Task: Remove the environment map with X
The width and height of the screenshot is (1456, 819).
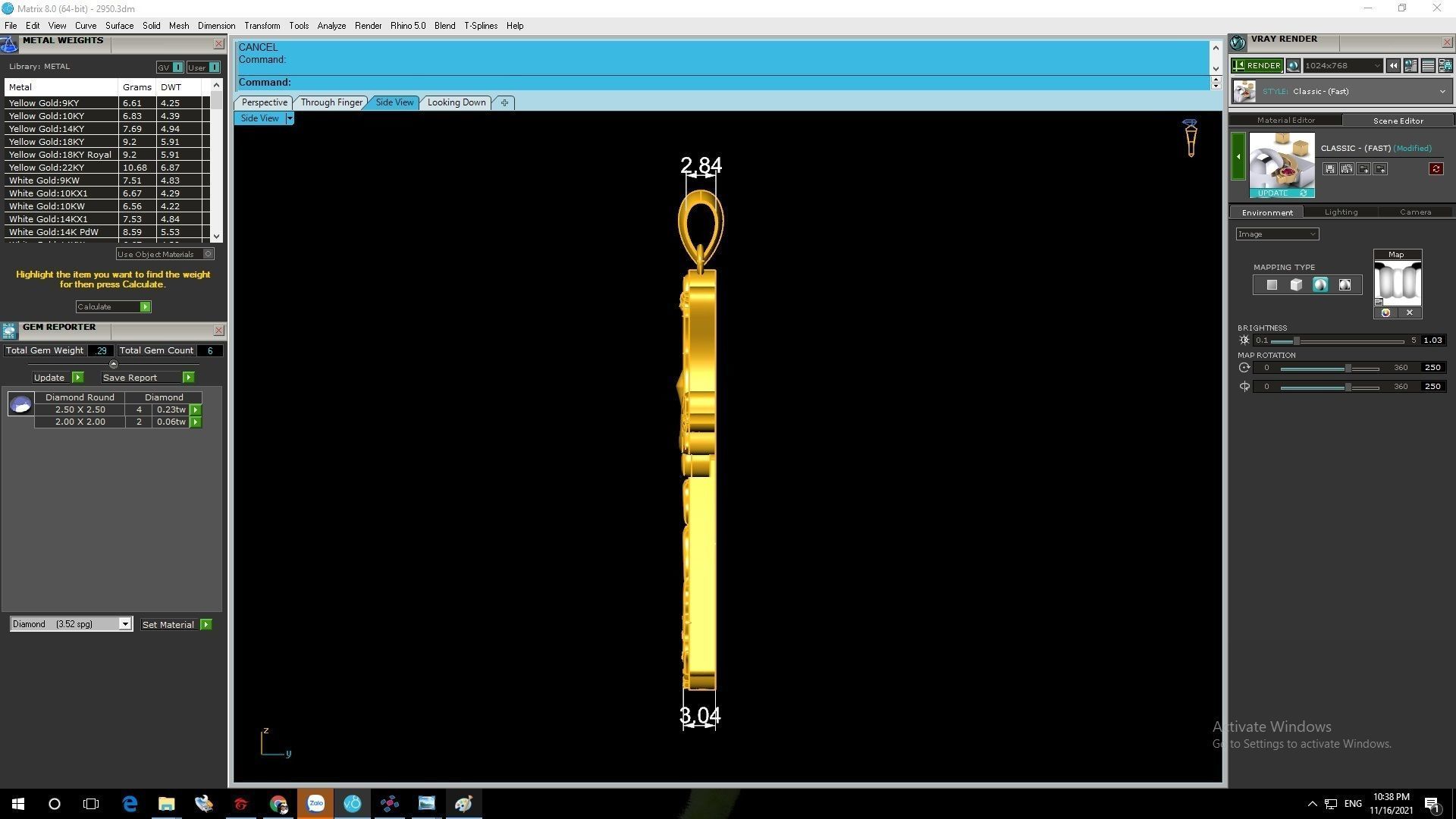Action: [1410, 313]
